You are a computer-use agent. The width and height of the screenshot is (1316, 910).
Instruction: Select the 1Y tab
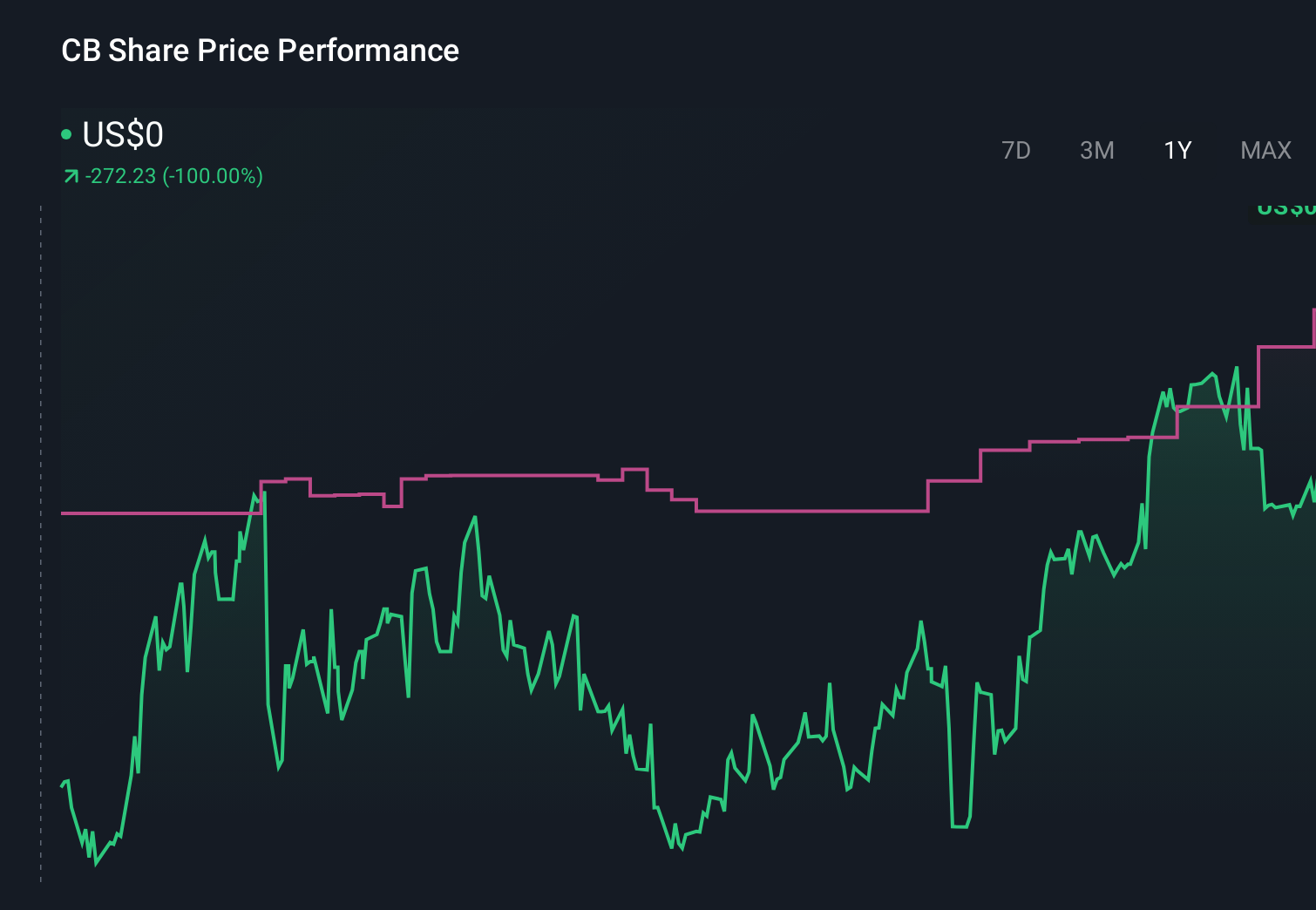(x=1177, y=150)
